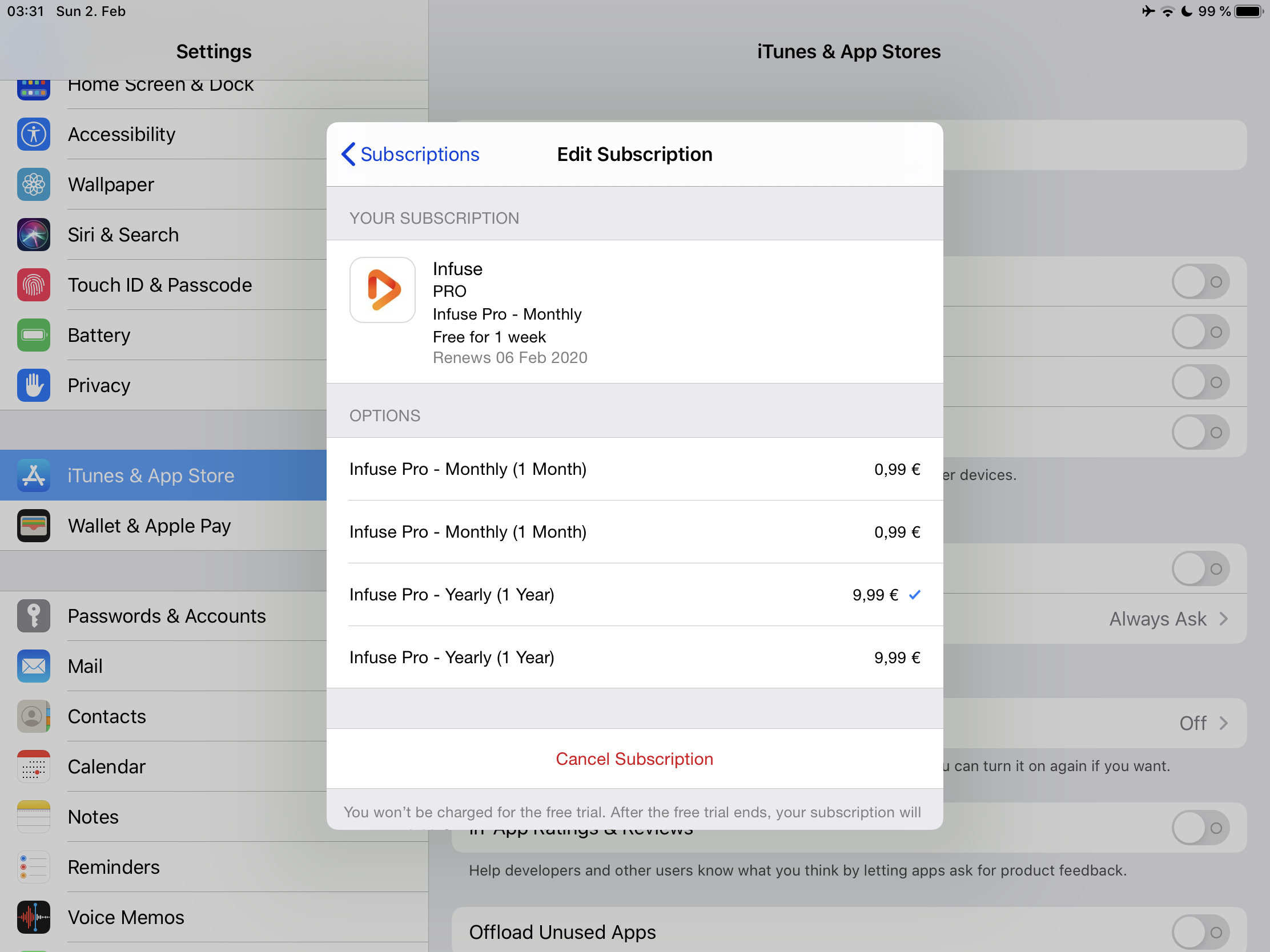1270x952 pixels.
Task: Tap the Privacy hand icon
Action: [x=33, y=385]
